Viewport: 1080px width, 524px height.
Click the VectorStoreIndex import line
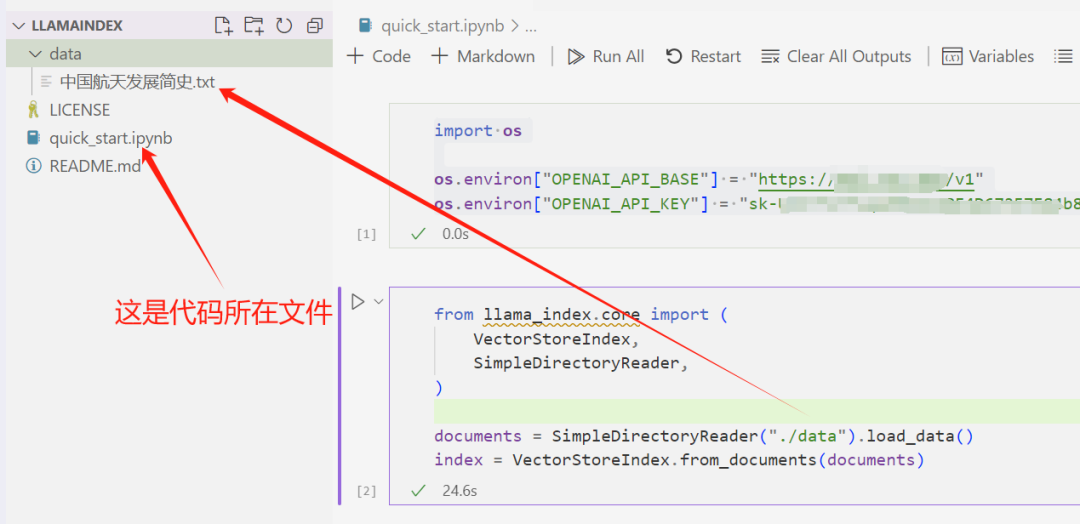[x=557, y=339]
